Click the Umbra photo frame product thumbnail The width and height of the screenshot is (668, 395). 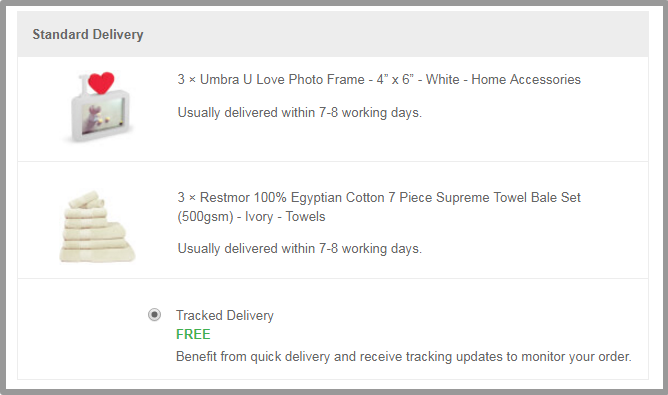[99, 107]
